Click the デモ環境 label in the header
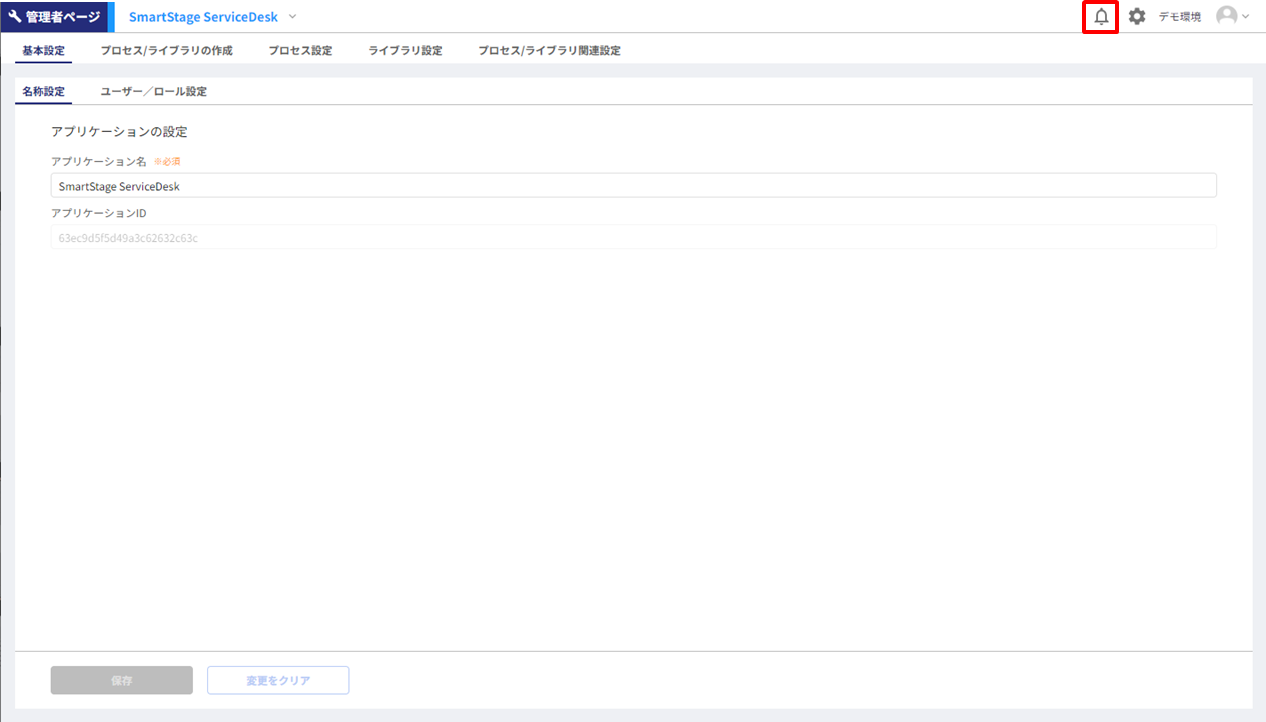Screen dimensions: 1266x722 1180,17
